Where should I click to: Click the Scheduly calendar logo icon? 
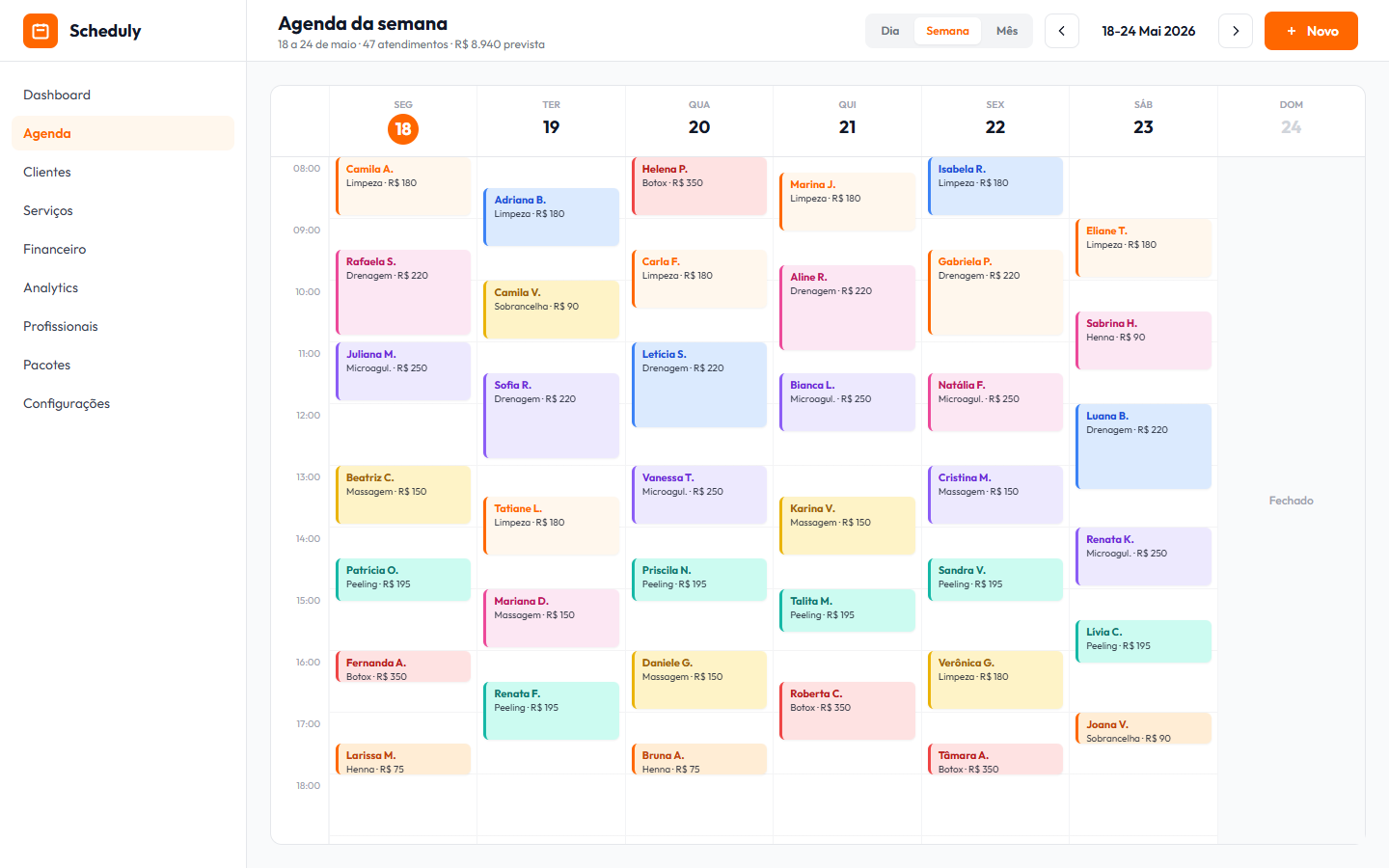pyautogui.click(x=41, y=31)
